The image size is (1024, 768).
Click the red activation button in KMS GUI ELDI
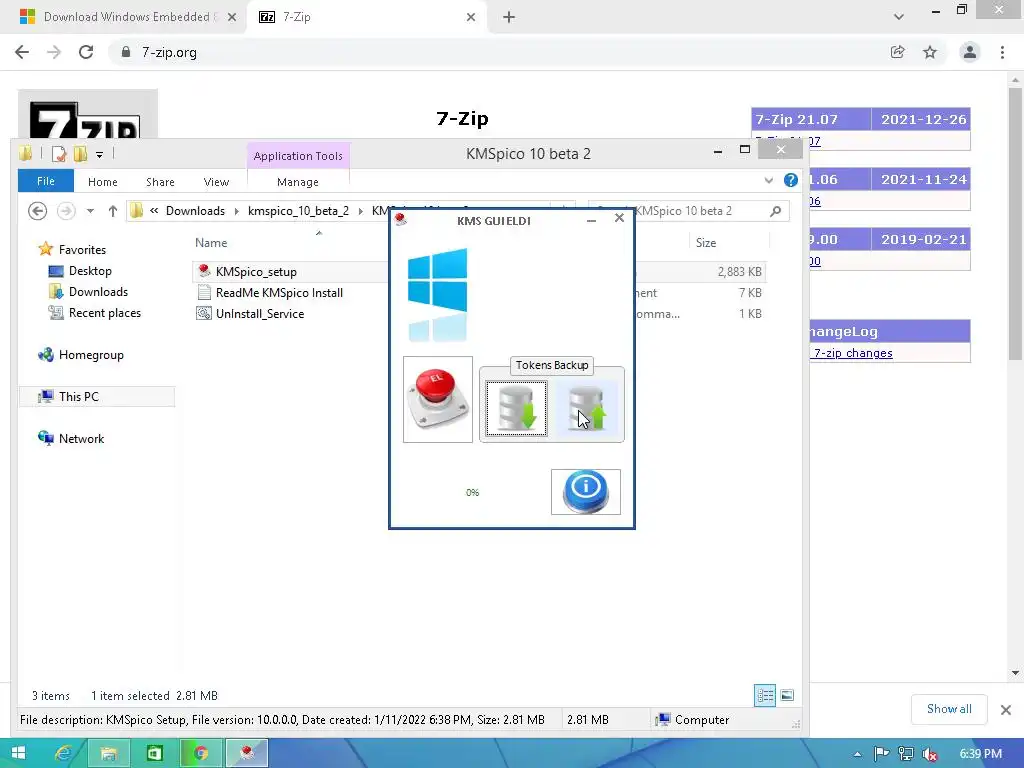click(438, 399)
